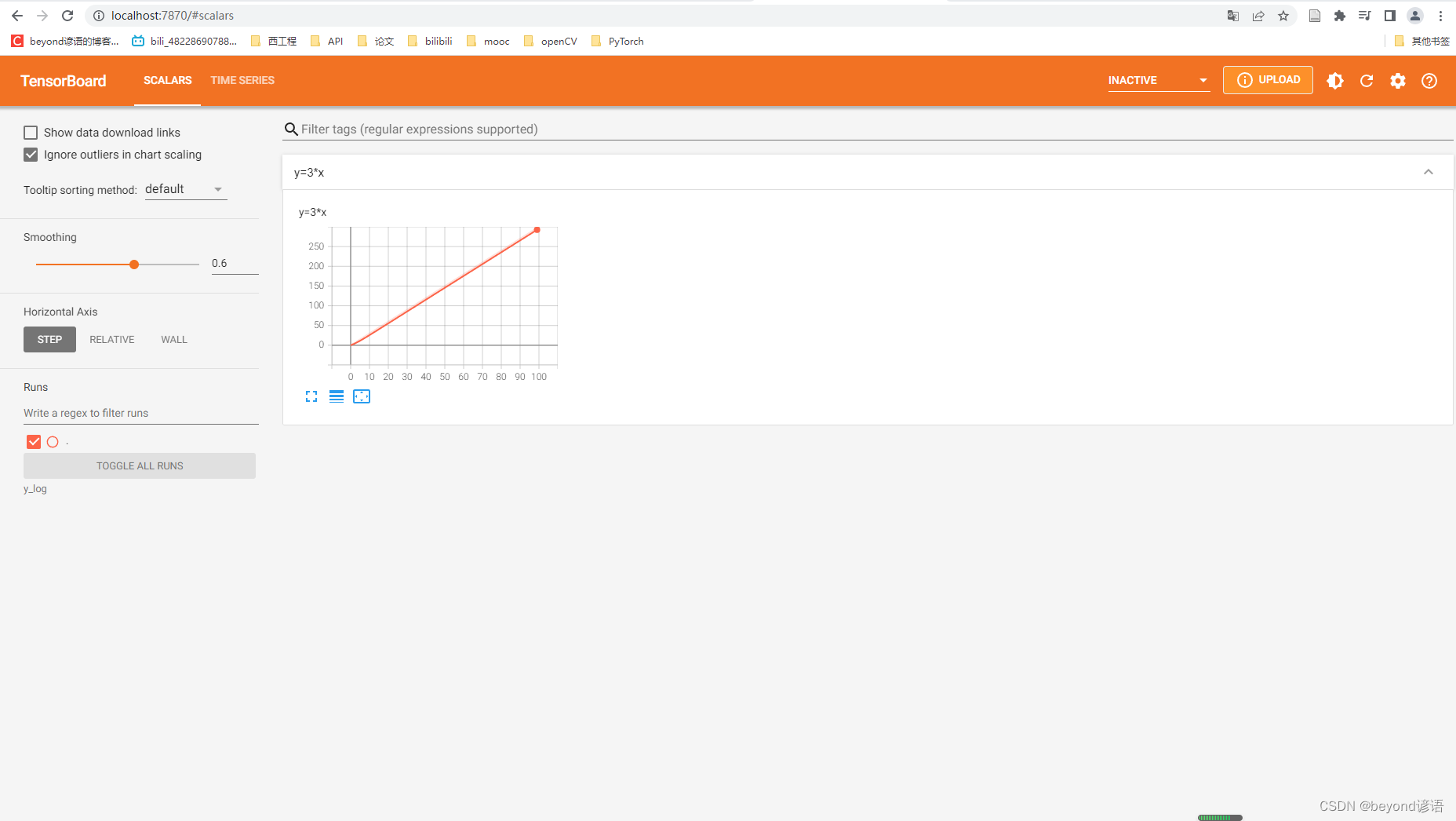The image size is (1456, 821).
Task: Open the bili_48228690788 bookmark
Action: pyautogui.click(x=185, y=42)
